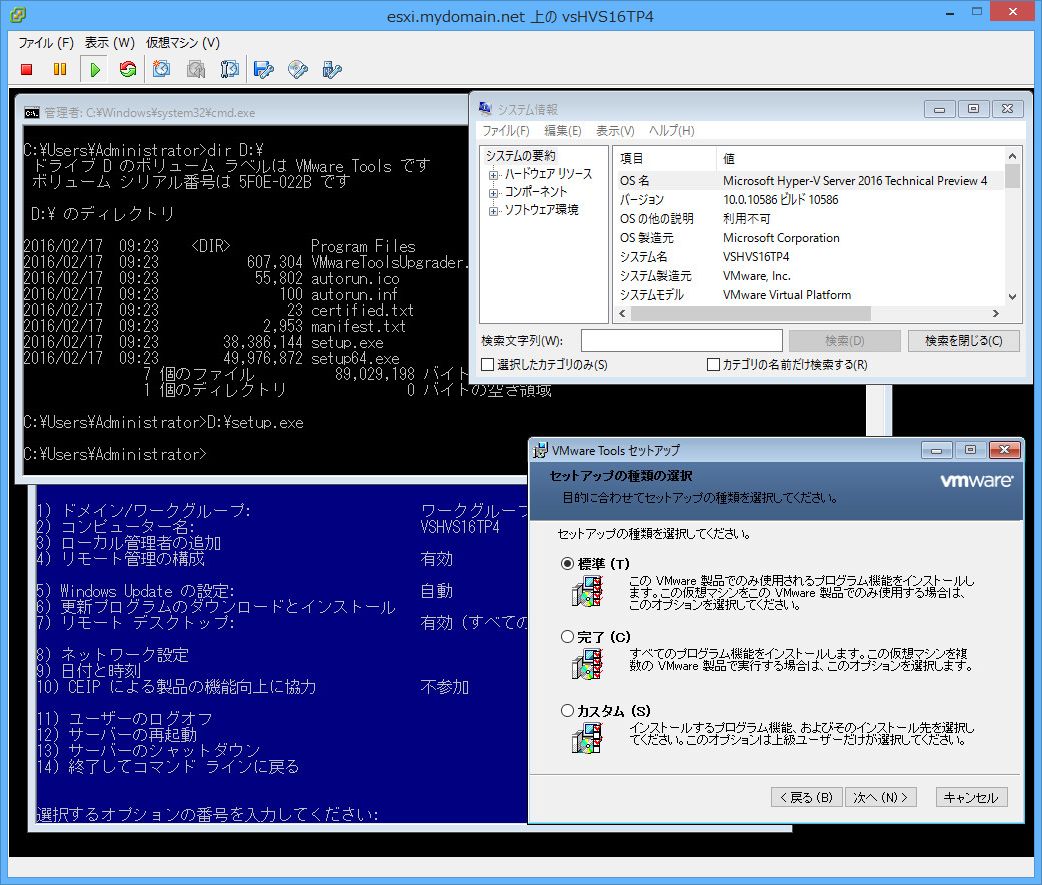This screenshot has height=885, width=1042.
Task: Click the horizontal scrollbar left arrow in システム情報
Action: pyautogui.click(x=622, y=314)
